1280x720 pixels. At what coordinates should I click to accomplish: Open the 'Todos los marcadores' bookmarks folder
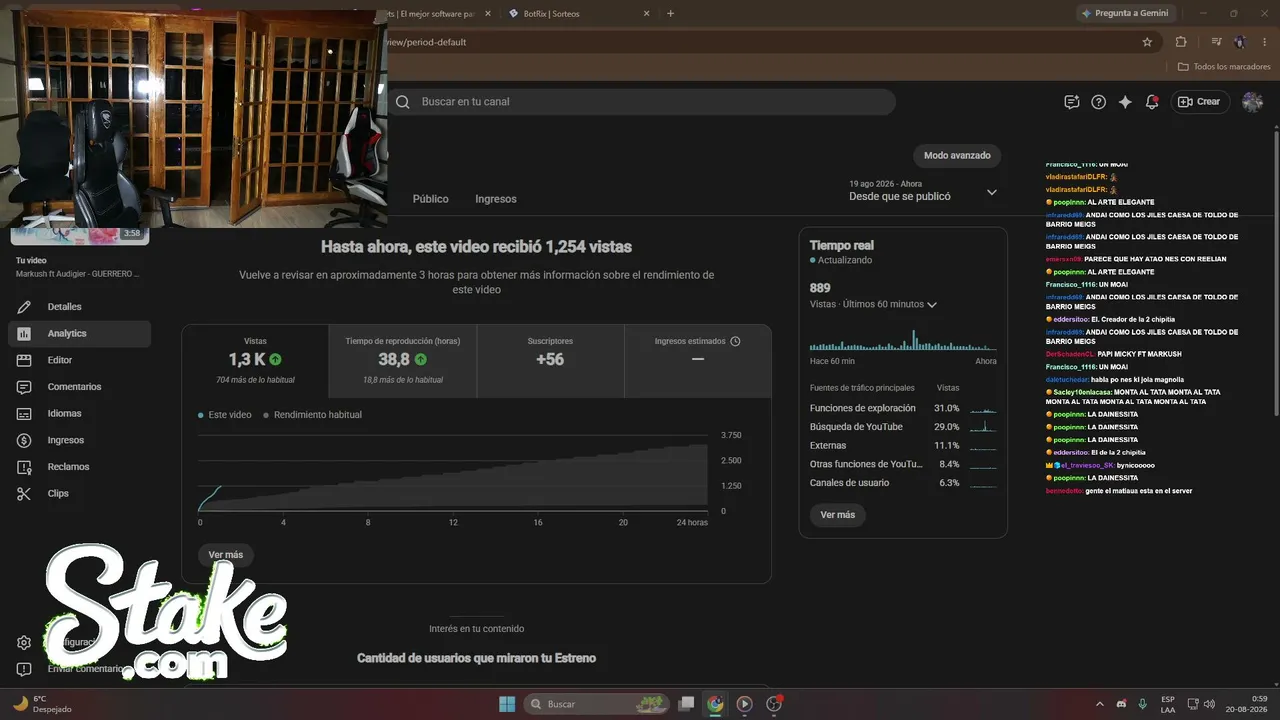click(x=1224, y=67)
